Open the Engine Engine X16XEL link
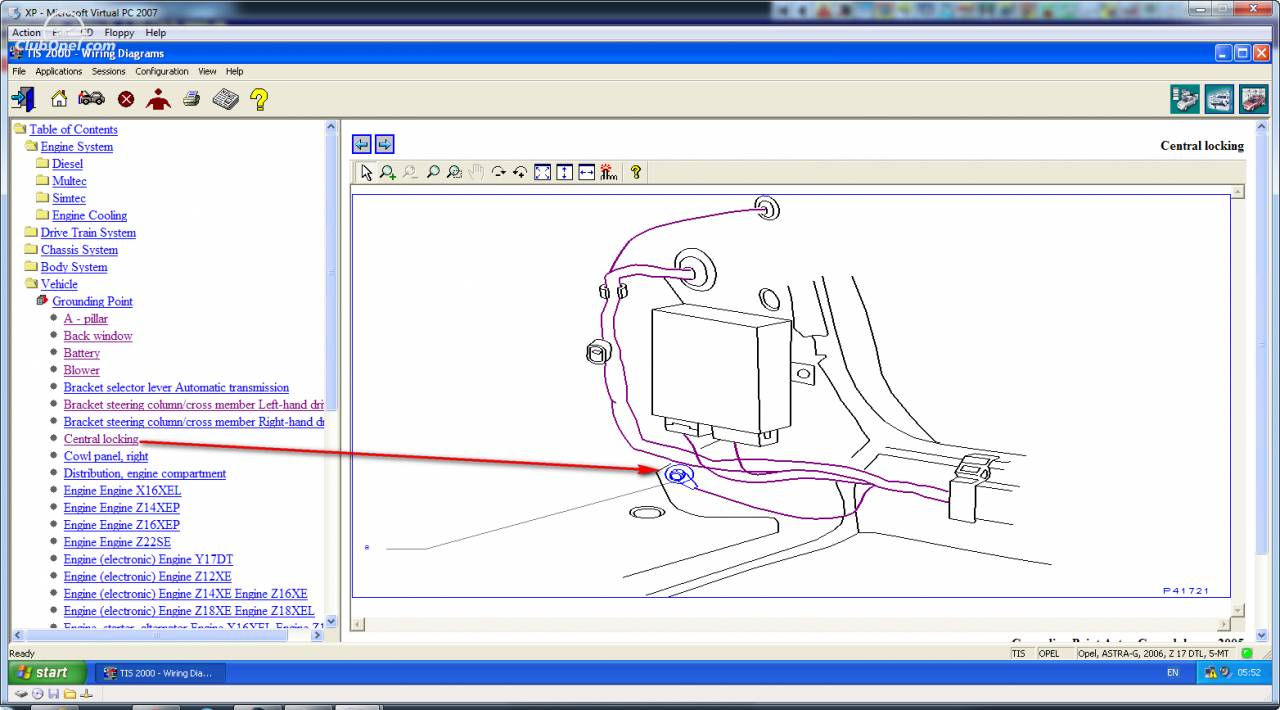1280x710 pixels. coord(123,491)
